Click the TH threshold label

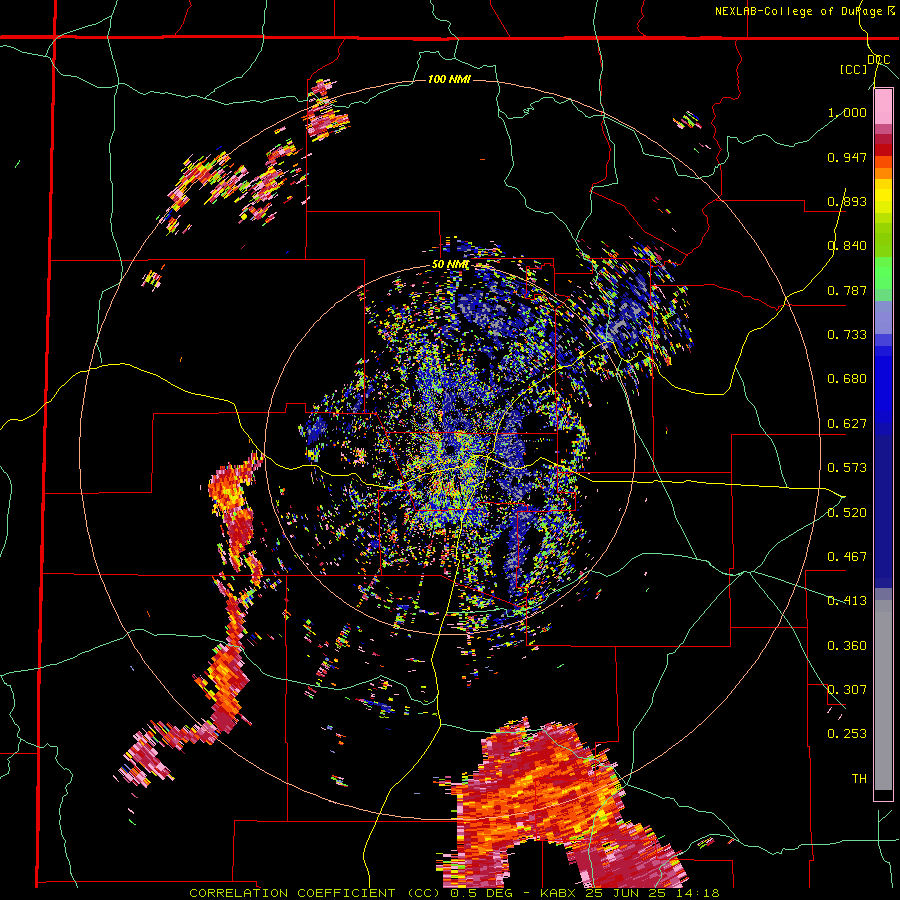(x=859, y=779)
